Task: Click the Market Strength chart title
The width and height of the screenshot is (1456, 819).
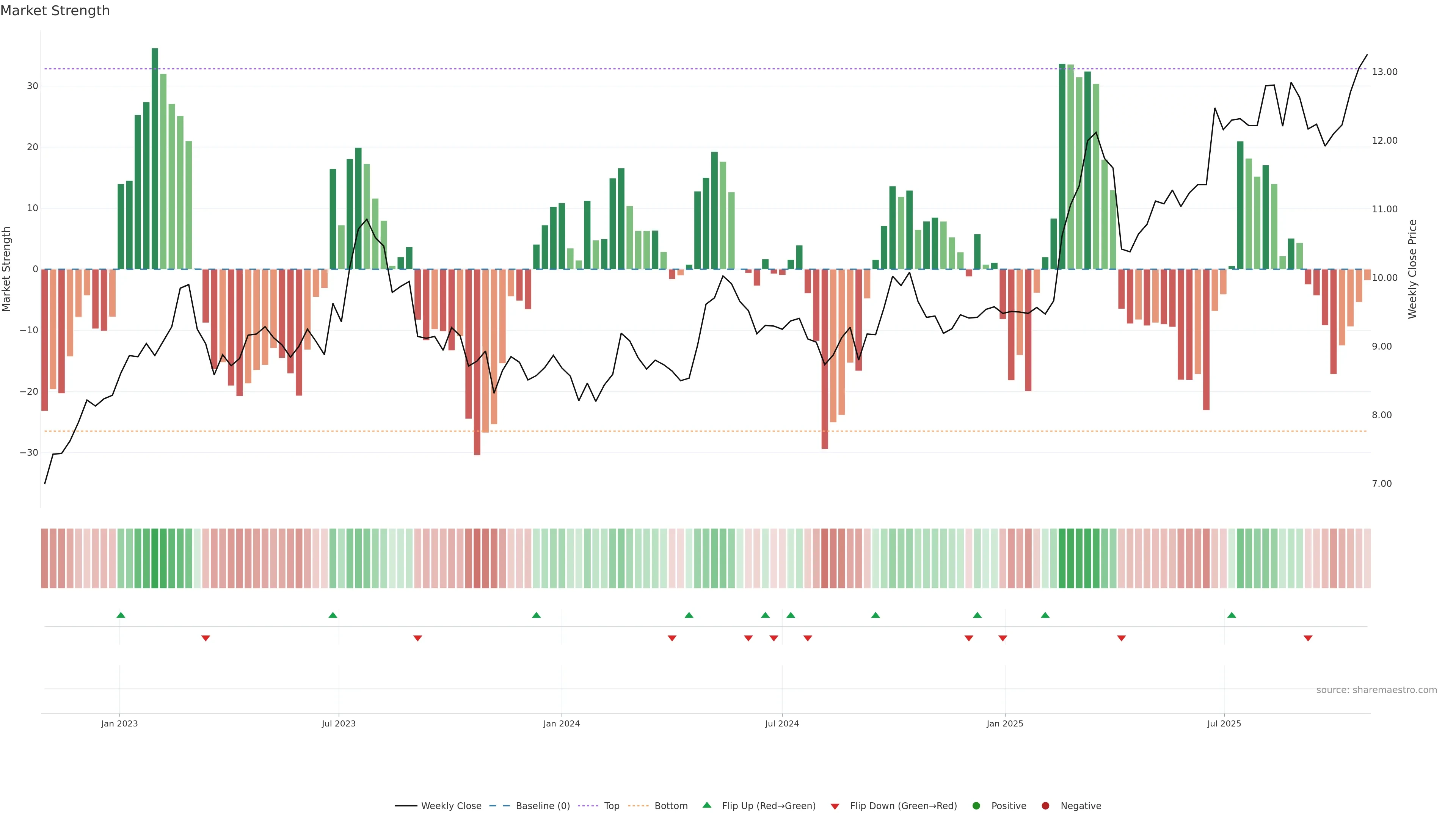Action: [x=55, y=11]
